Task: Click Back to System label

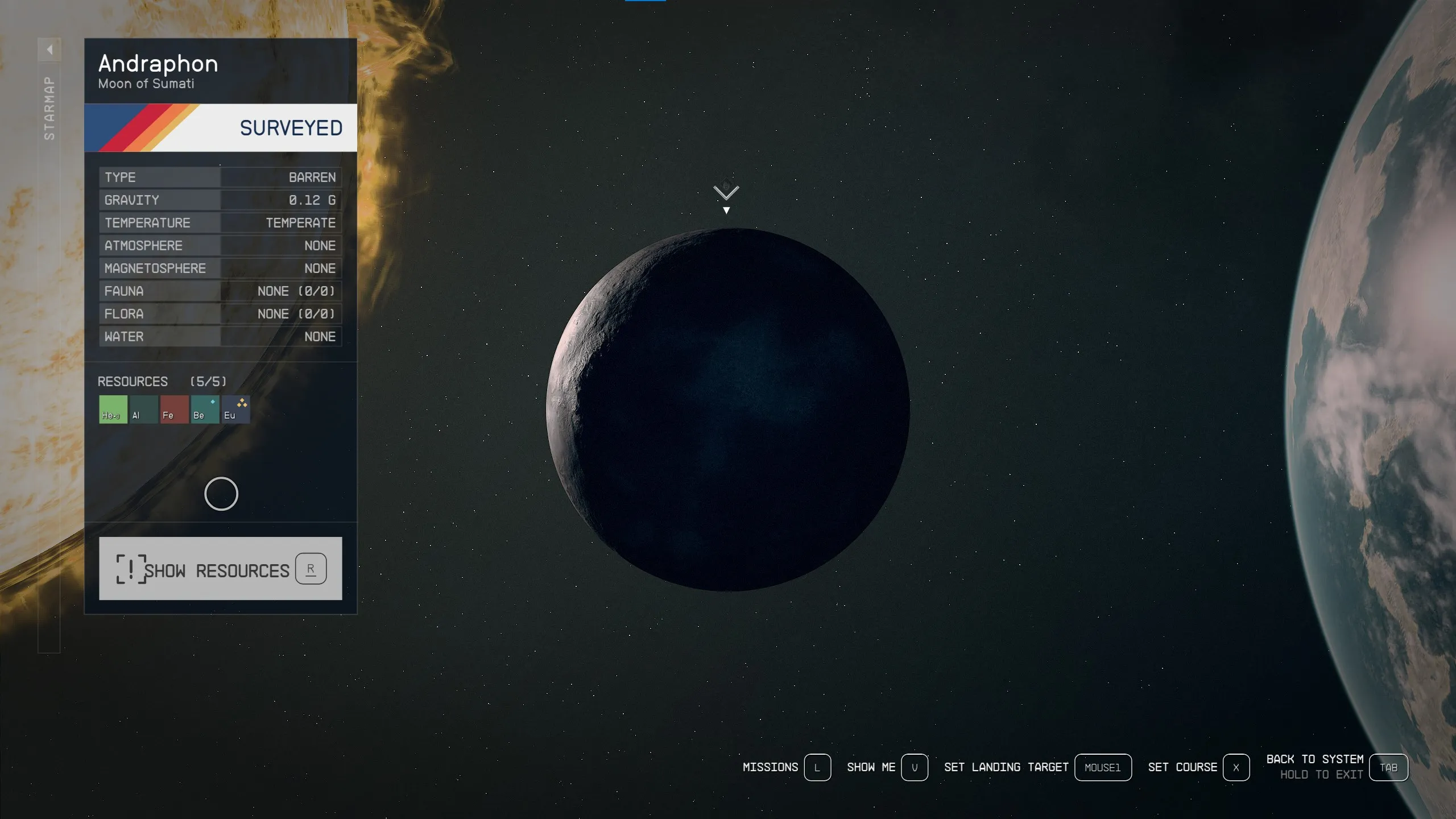Action: (1315, 759)
